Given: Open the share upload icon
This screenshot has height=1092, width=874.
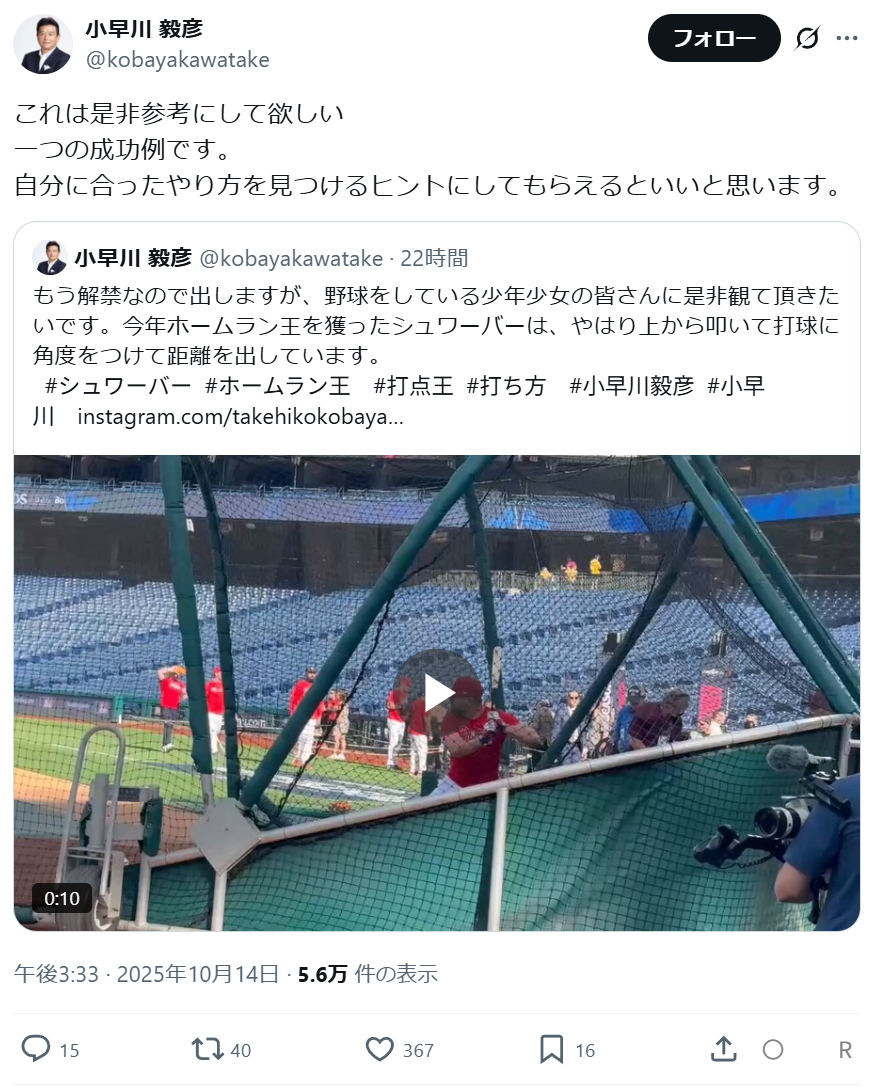Looking at the screenshot, I should pyautogui.click(x=724, y=1049).
